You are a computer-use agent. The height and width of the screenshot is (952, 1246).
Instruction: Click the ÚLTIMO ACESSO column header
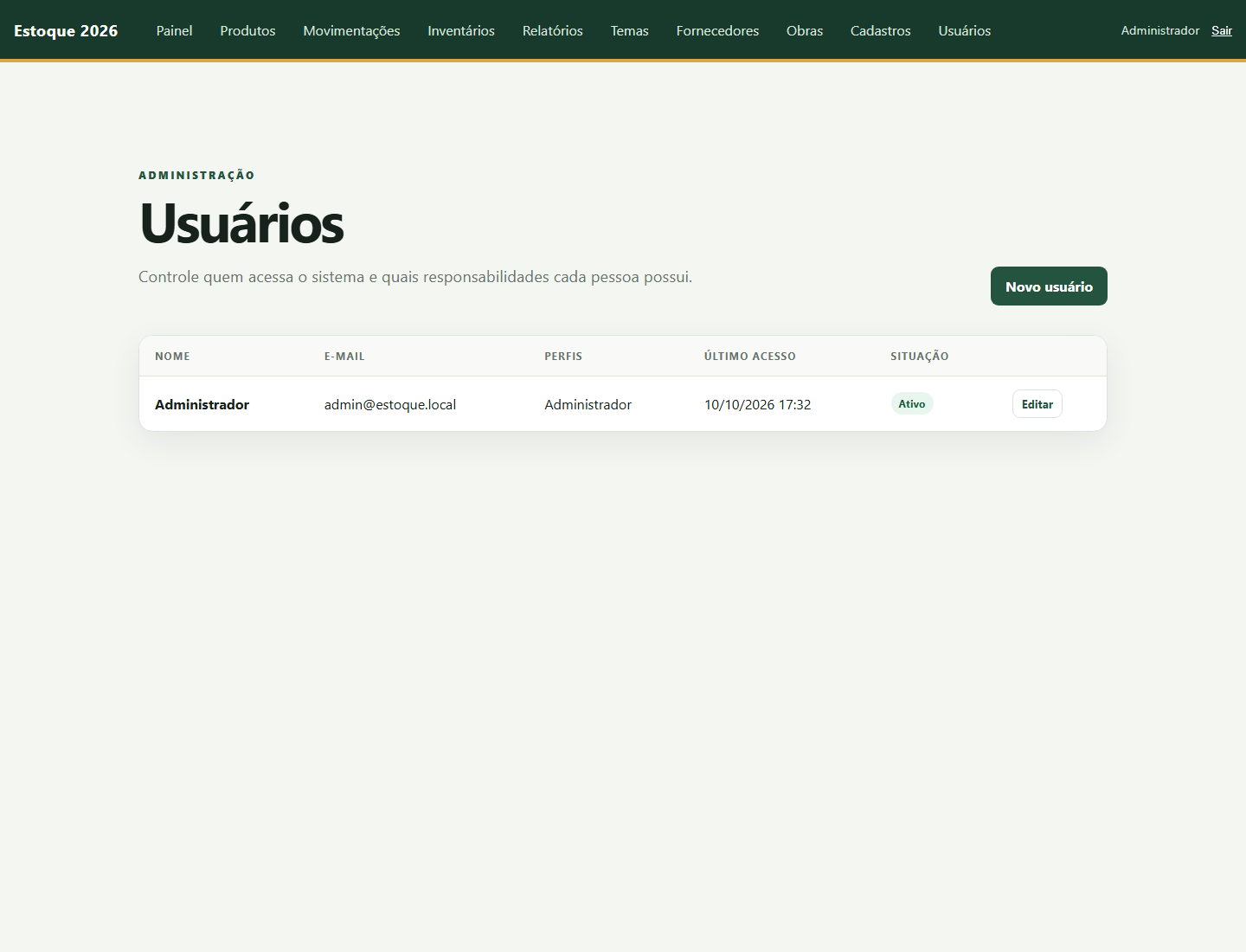point(750,356)
